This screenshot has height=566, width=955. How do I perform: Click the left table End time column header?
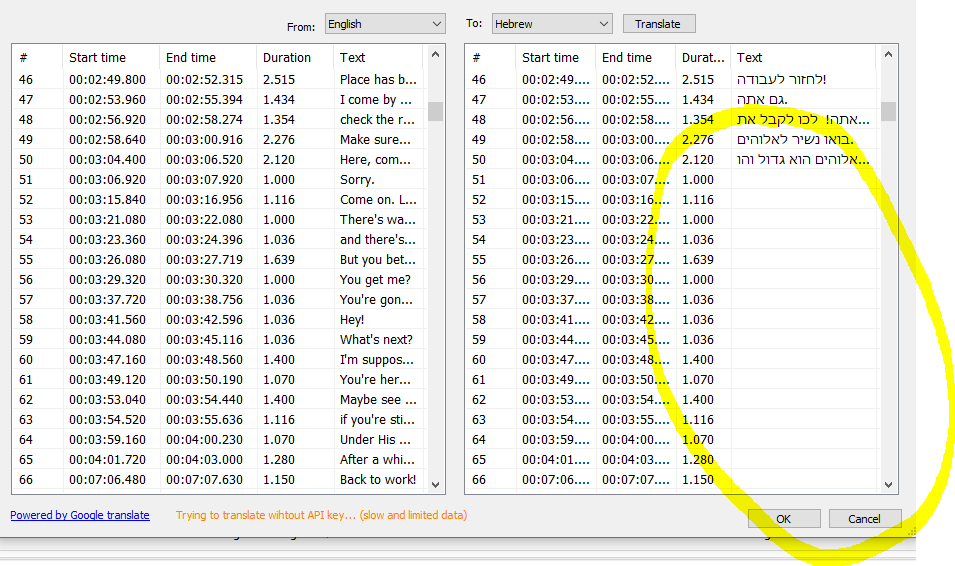click(208, 57)
